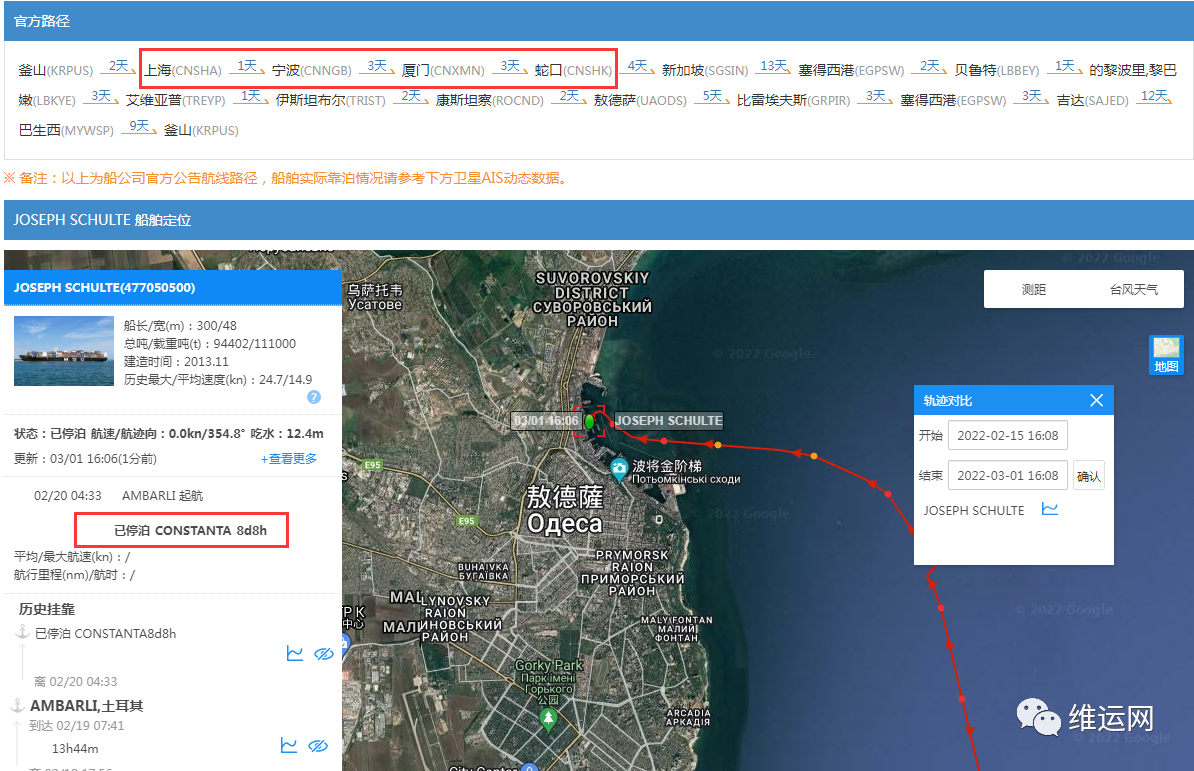Screen dimensions: 1194x771
Task: Click 敖德萨(UAODS) port in route
Action: click(640, 100)
